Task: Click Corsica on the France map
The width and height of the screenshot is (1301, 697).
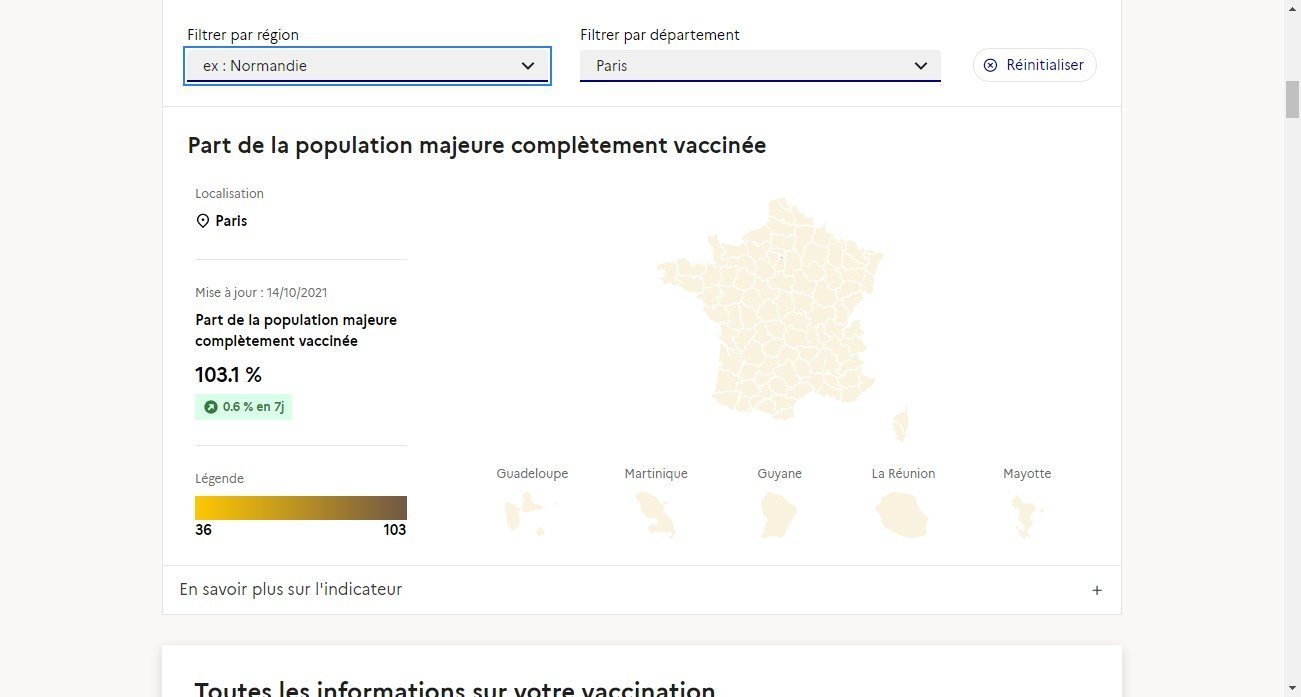Action: pos(901,424)
